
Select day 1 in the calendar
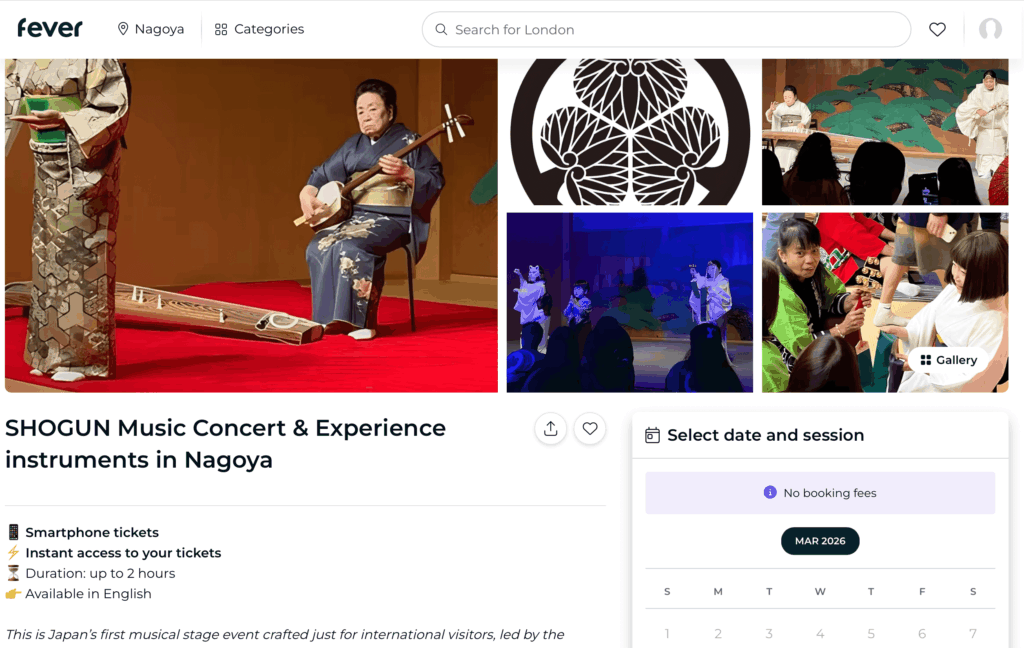(x=667, y=633)
